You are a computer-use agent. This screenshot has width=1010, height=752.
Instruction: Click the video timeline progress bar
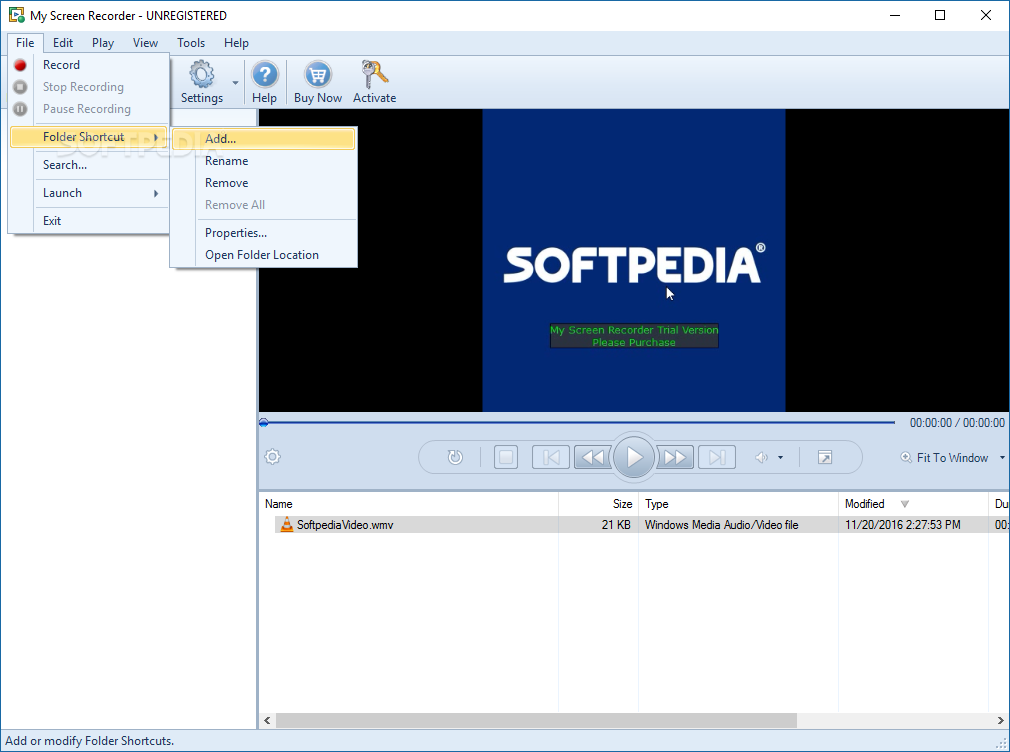(578, 423)
